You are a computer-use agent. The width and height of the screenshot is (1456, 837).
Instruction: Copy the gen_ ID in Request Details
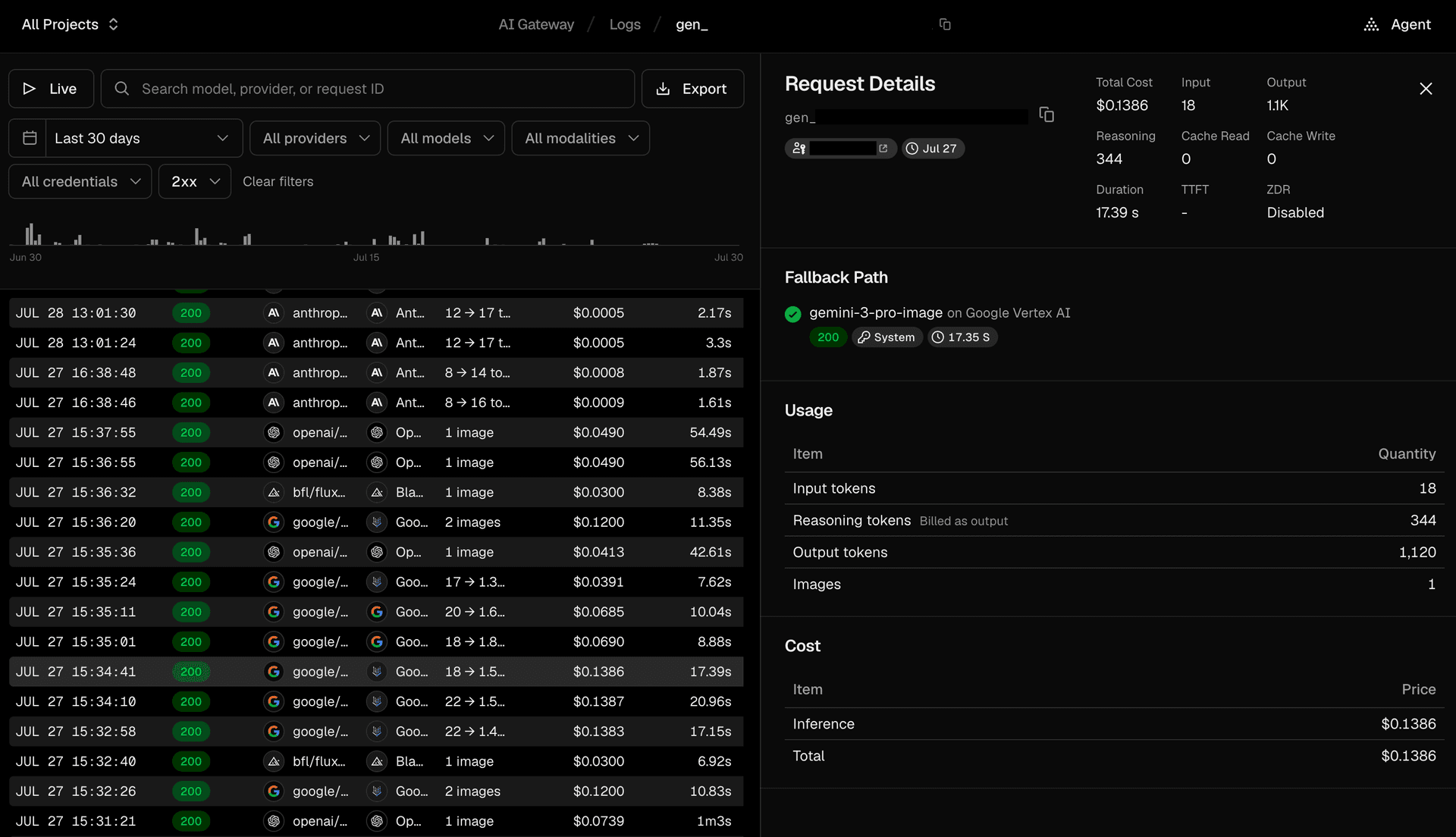click(x=1046, y=114)
